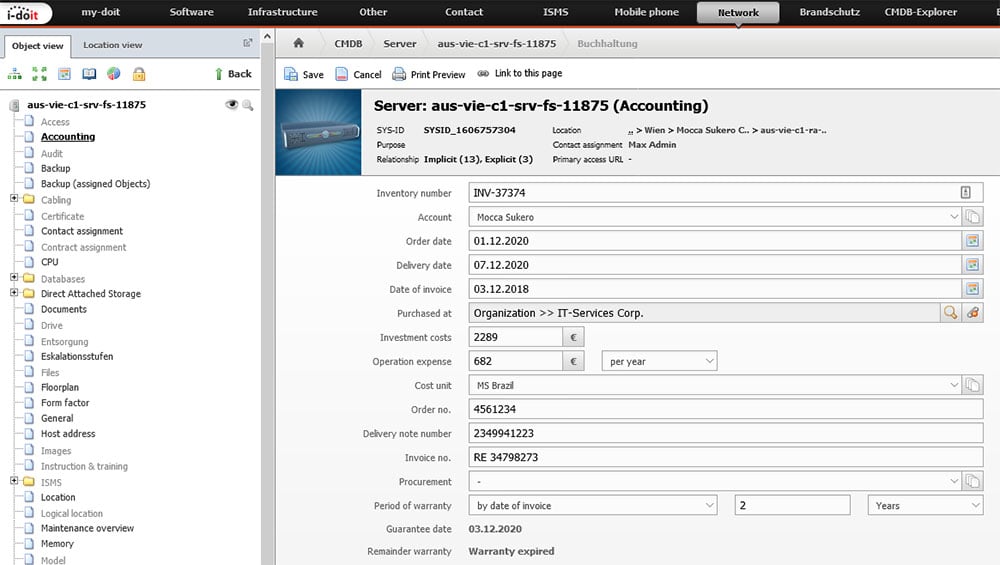This screenshot has height=565, width=1000.
Task: Open the Account dropdown showing Mocca Sukero
Action: 714,217
